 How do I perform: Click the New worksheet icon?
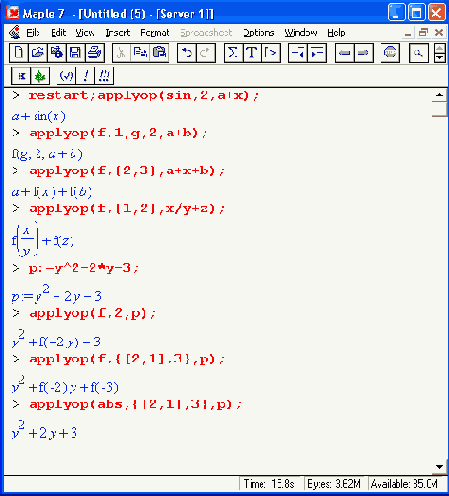click(x=19, y=53)
